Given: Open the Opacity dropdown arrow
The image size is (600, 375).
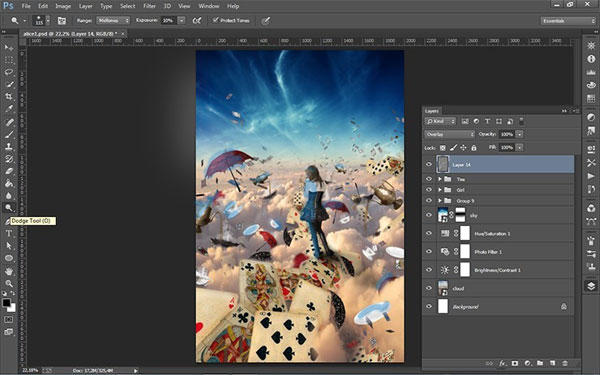Looking at the screenshot, I should pyautogui.click(x=520, y=134).
